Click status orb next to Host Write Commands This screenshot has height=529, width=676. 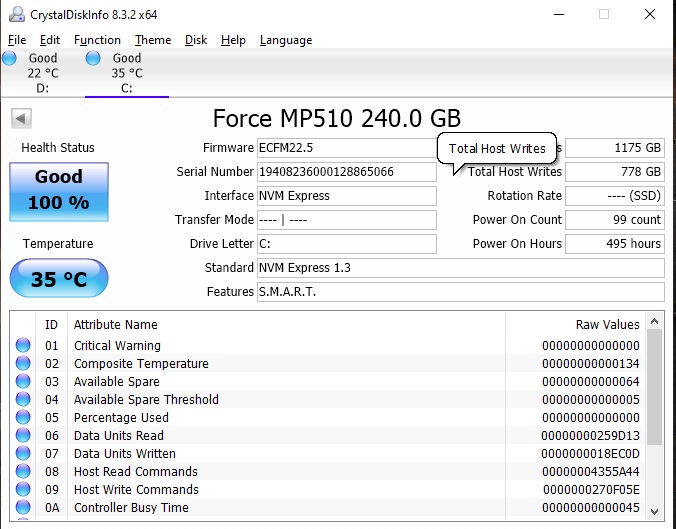point(23,490)
